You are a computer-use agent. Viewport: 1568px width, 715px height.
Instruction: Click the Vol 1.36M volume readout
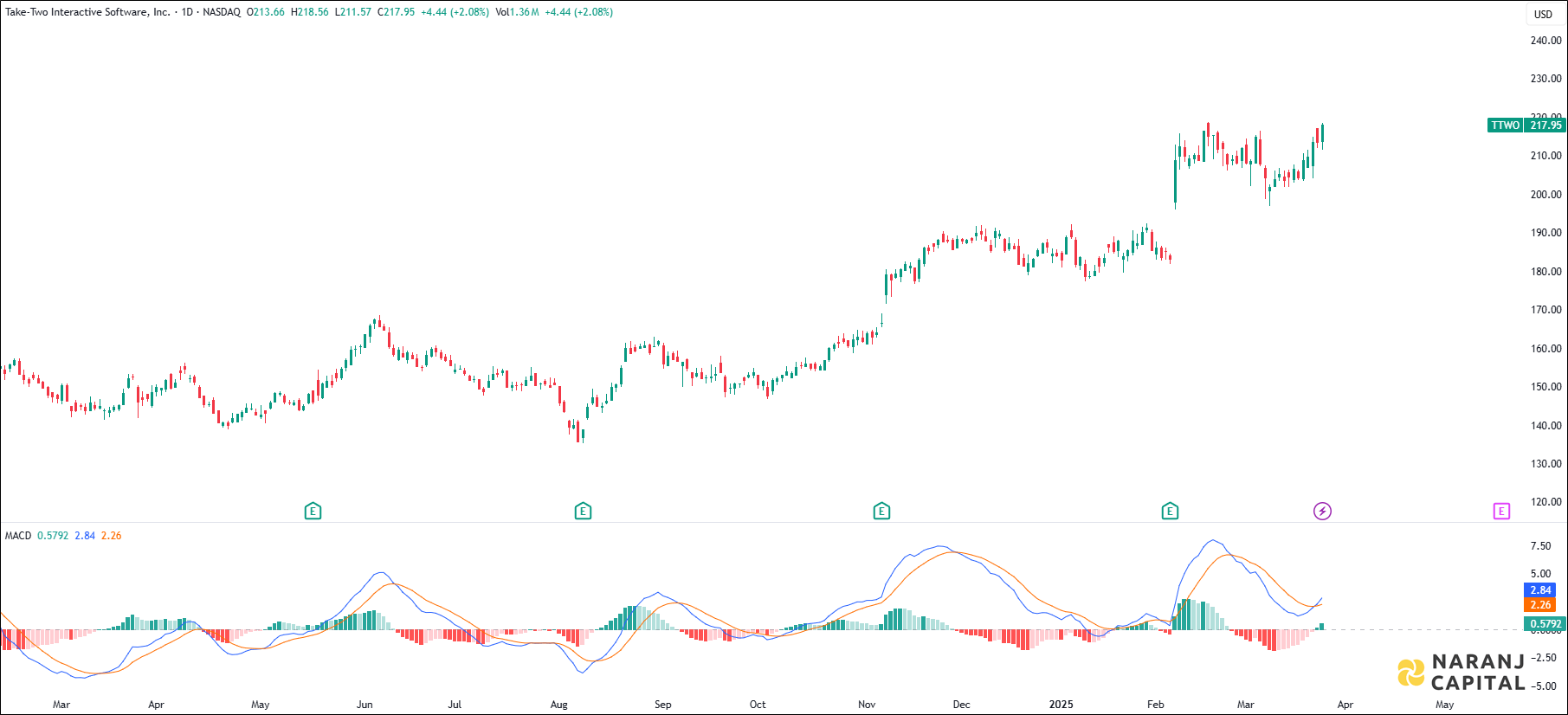tap(517, 12)
